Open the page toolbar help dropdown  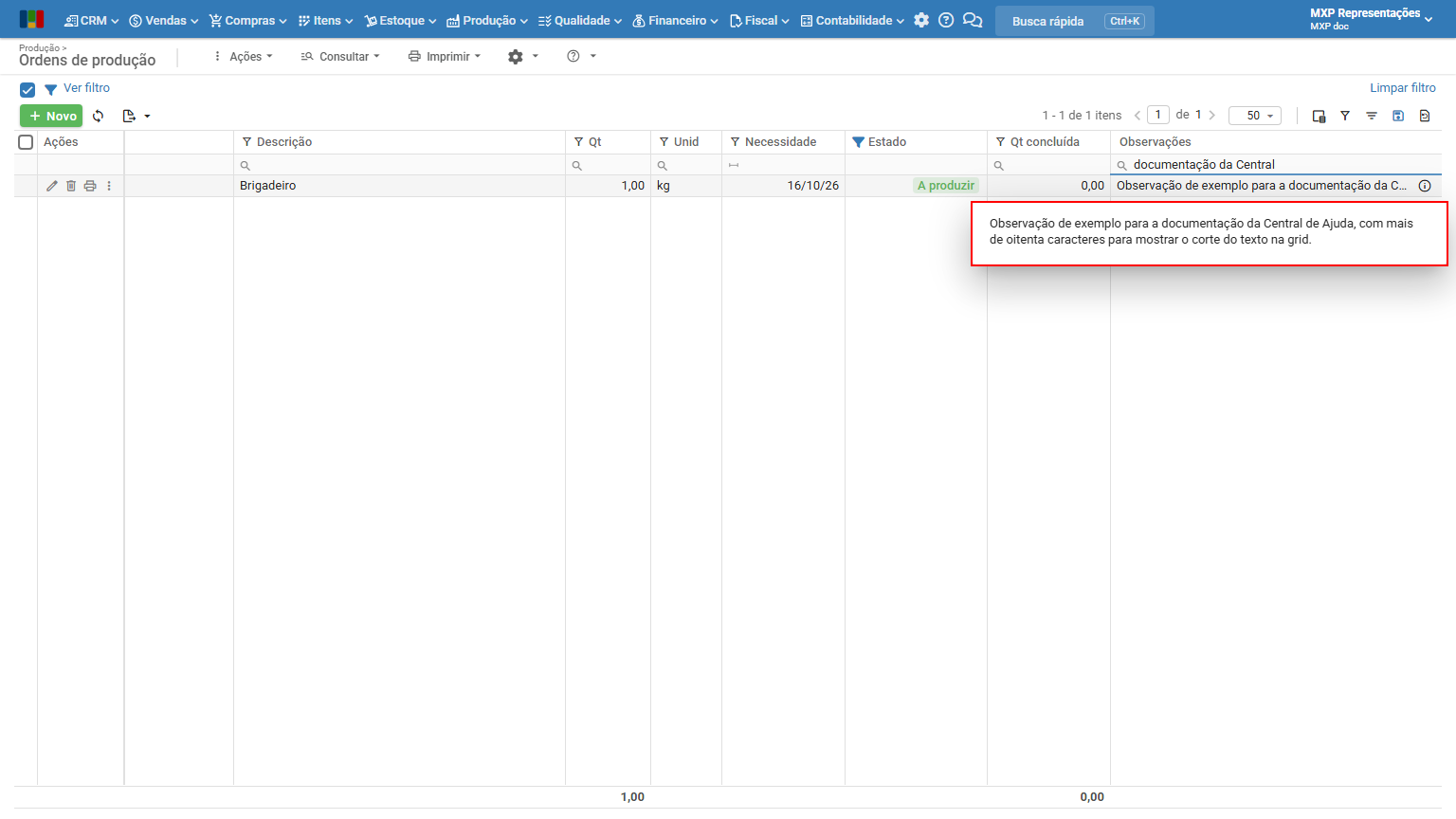pos(582,57)
